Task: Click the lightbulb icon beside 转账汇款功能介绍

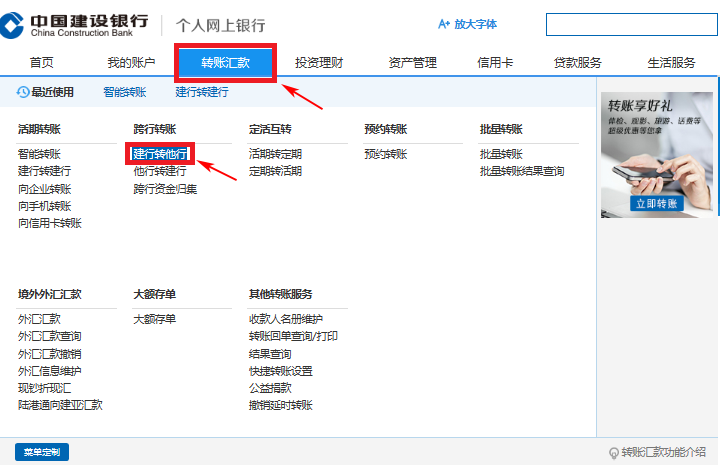Action: (x=613, y=453)
